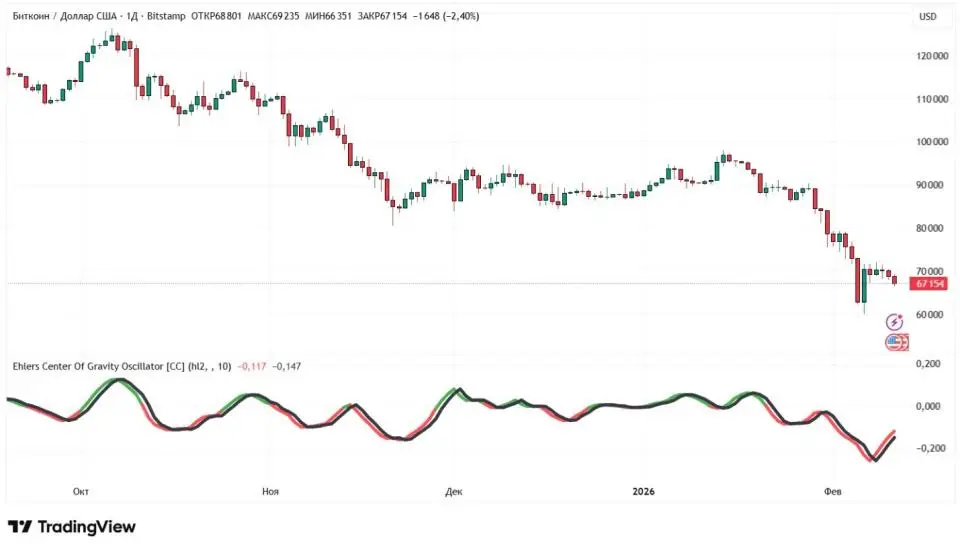Click the −0,117 red oscillator value
Viewport: 960px width, 551px height.
tap(254, 366)
